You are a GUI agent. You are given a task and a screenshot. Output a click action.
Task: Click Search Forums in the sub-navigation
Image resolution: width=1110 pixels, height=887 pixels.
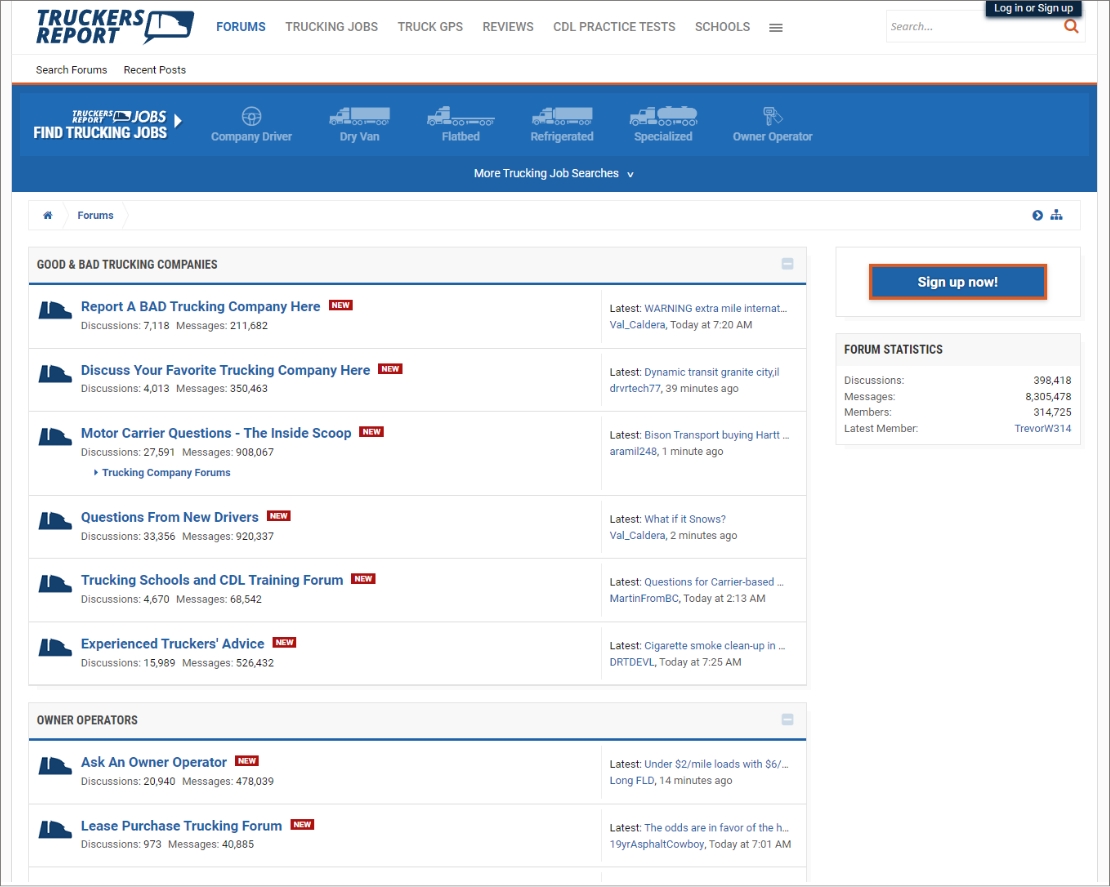click(x=71, y=70)
